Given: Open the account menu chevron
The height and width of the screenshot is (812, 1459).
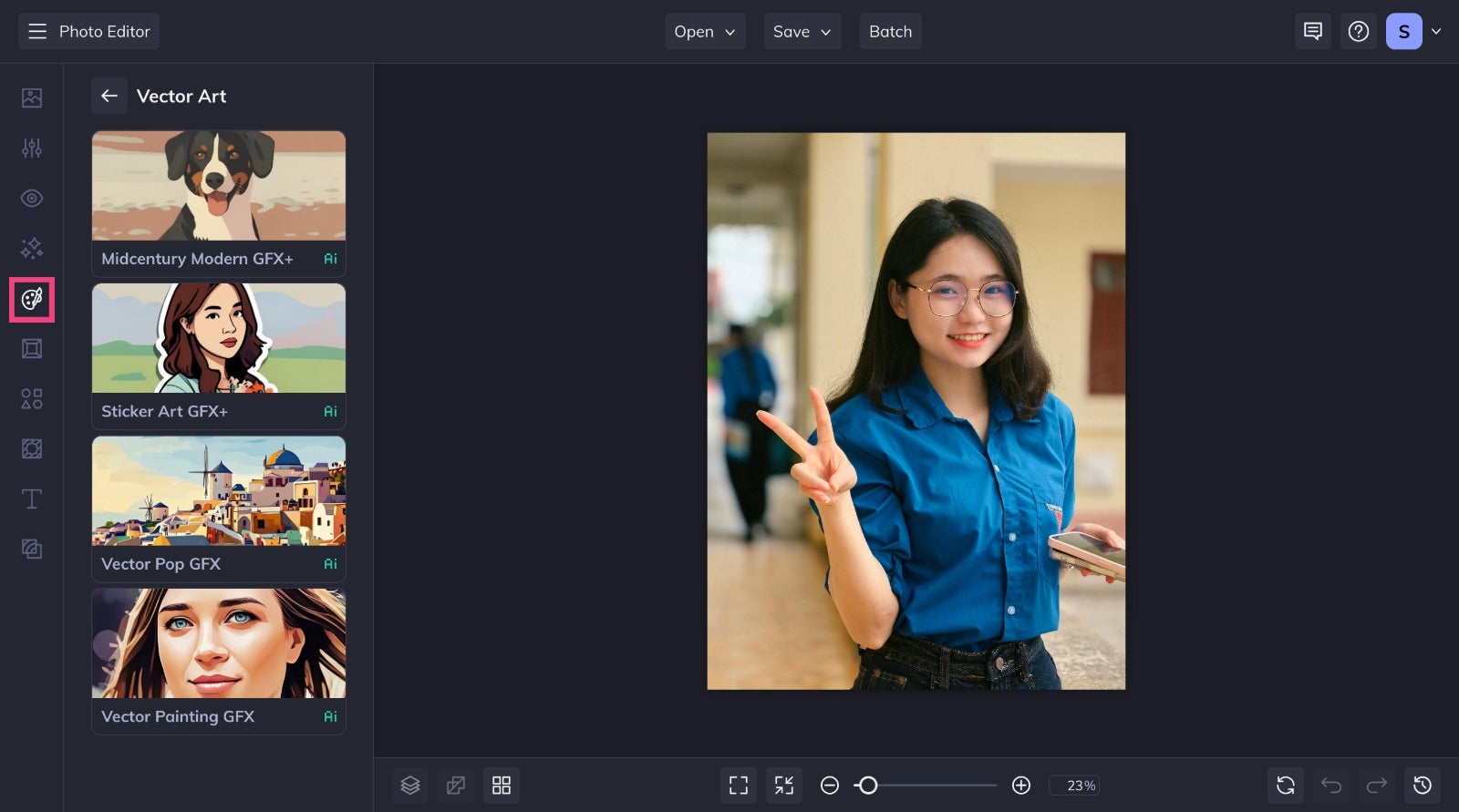Looking at the screenshot, I should (1436, 31).
